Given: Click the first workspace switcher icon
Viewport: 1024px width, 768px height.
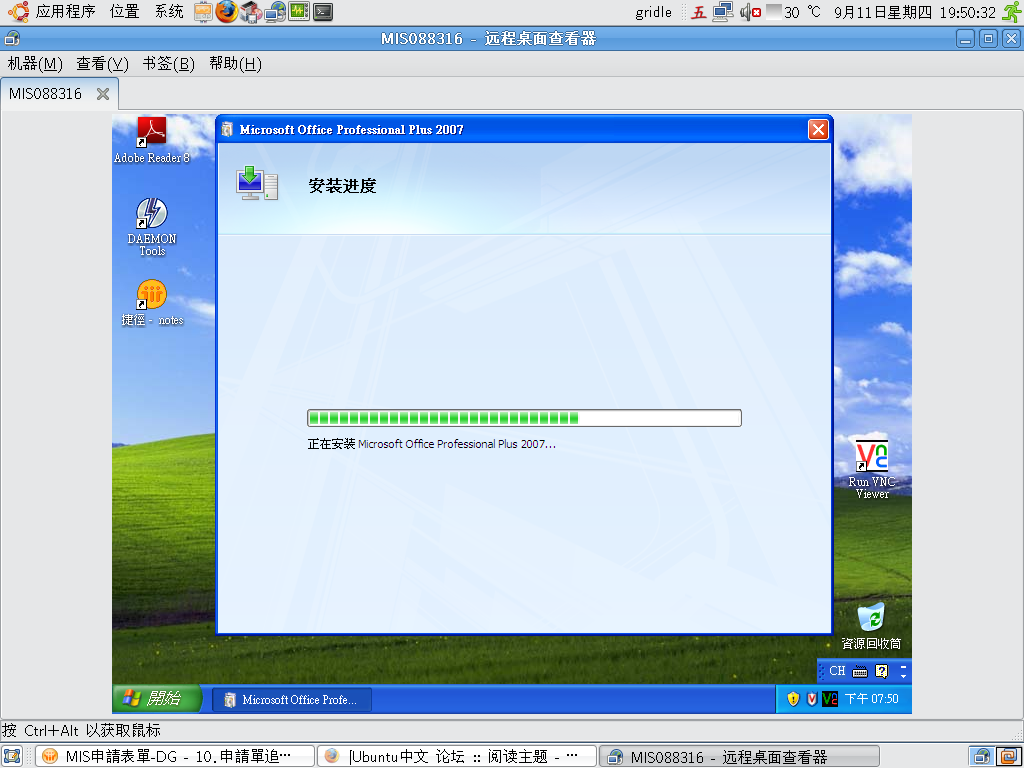Looking at the screenshot, I should tap(981, 756).
